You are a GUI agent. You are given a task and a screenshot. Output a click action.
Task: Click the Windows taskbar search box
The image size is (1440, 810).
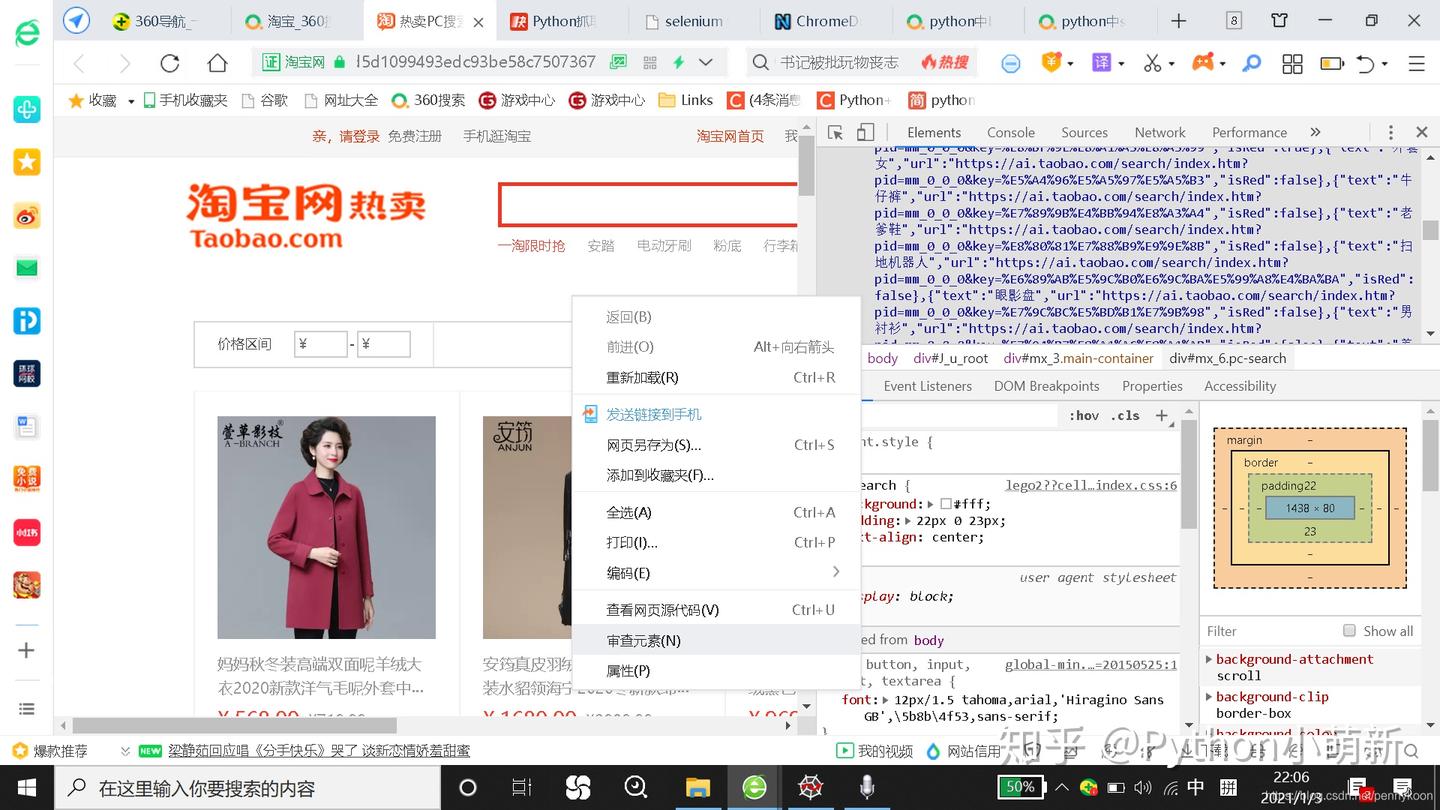click(x=247, y=788)
